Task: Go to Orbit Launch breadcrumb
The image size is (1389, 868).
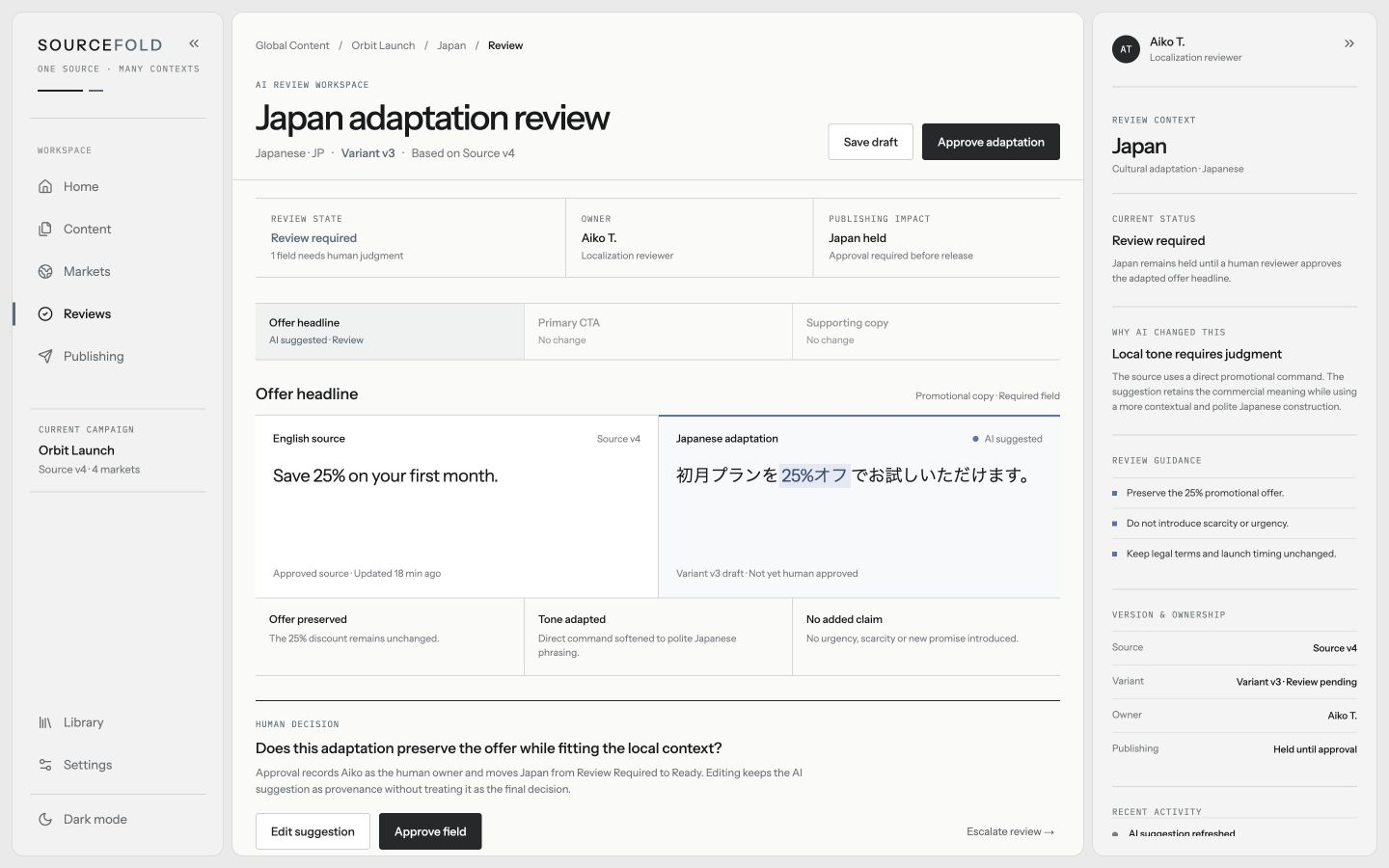Action: click(383, 45)
